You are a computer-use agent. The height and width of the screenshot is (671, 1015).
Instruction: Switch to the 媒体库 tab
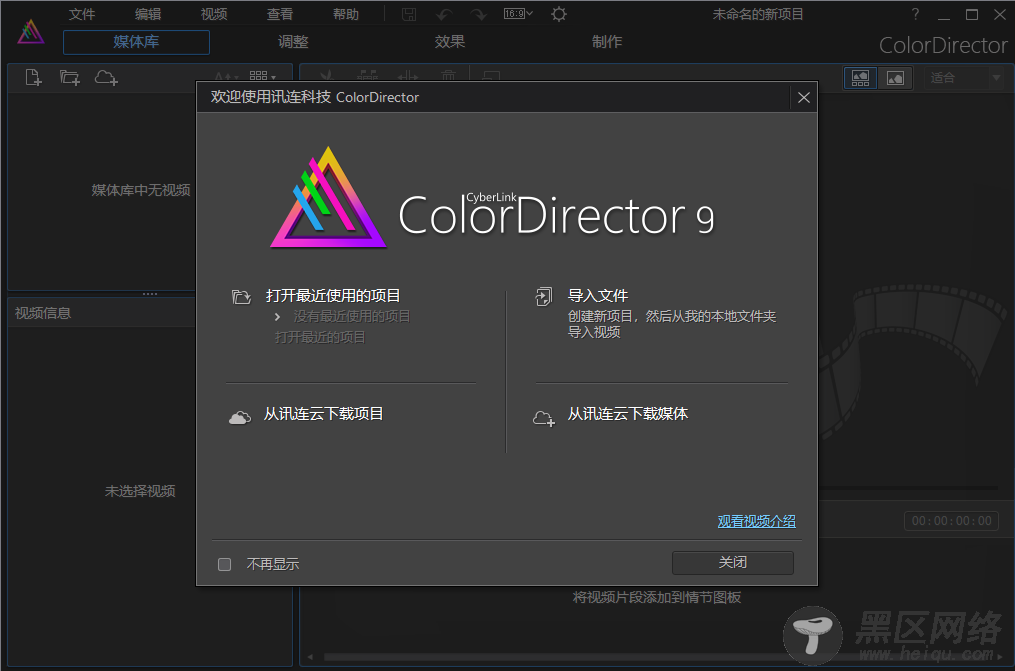136,42
